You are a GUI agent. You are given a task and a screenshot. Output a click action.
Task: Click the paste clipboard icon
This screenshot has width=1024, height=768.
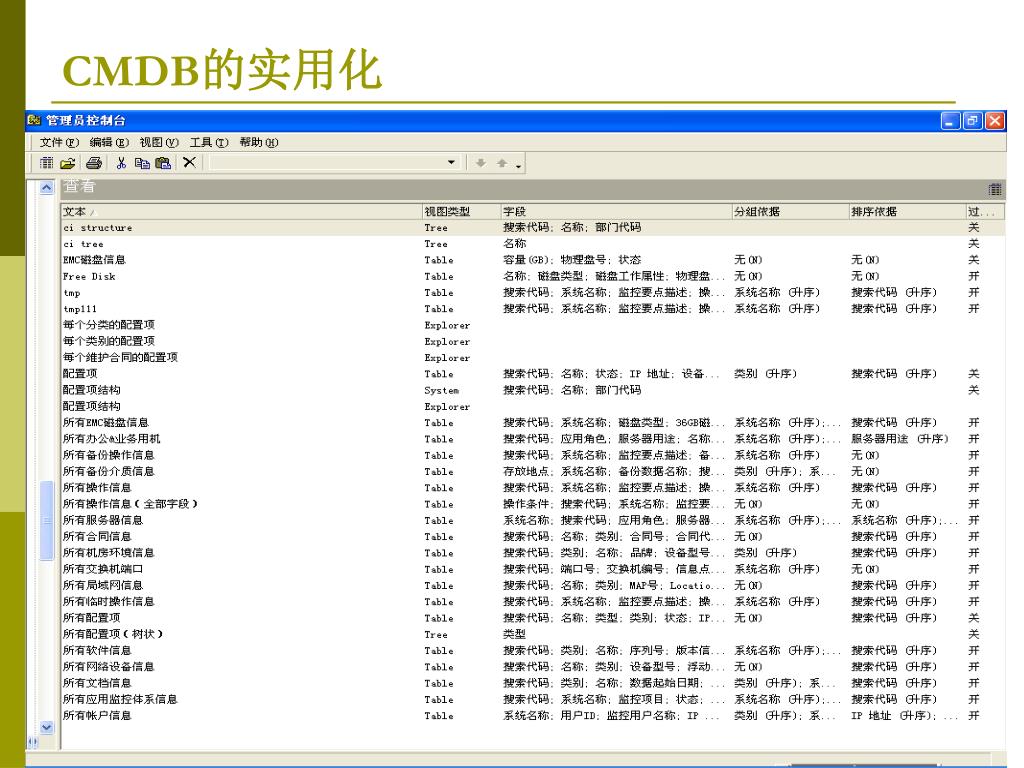(x=163, y=163)
